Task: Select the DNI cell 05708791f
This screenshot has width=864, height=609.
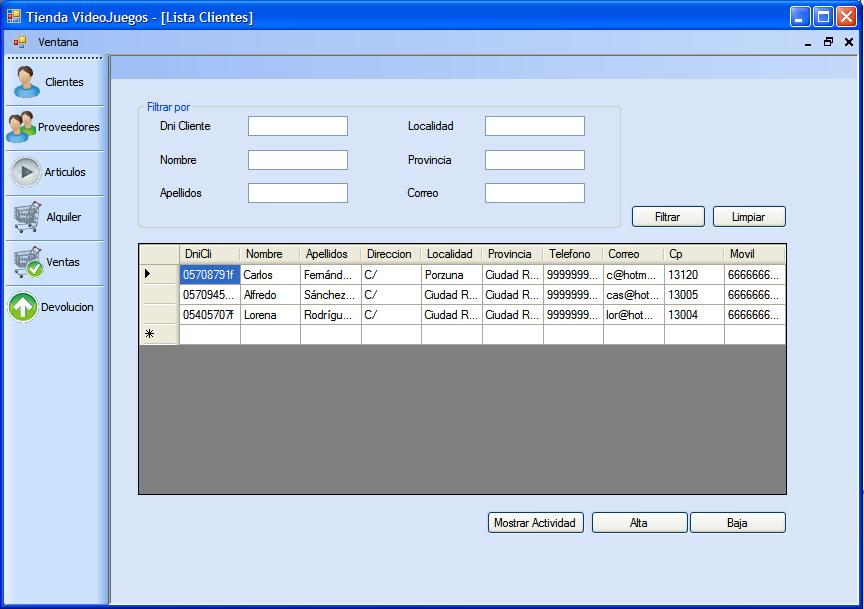Action: click(209, 274)
